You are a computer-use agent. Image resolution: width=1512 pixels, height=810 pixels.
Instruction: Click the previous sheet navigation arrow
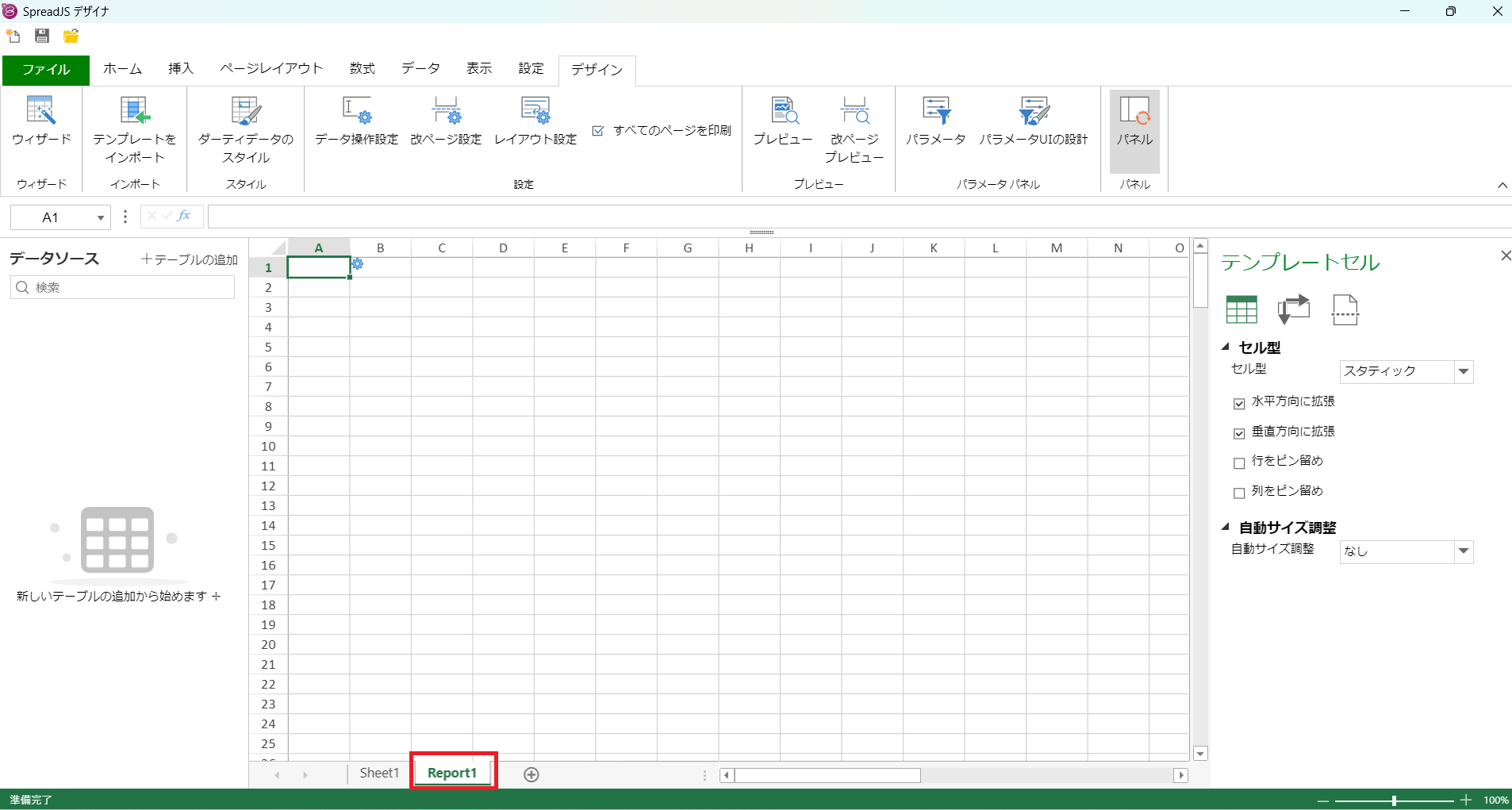pos(277,775)
